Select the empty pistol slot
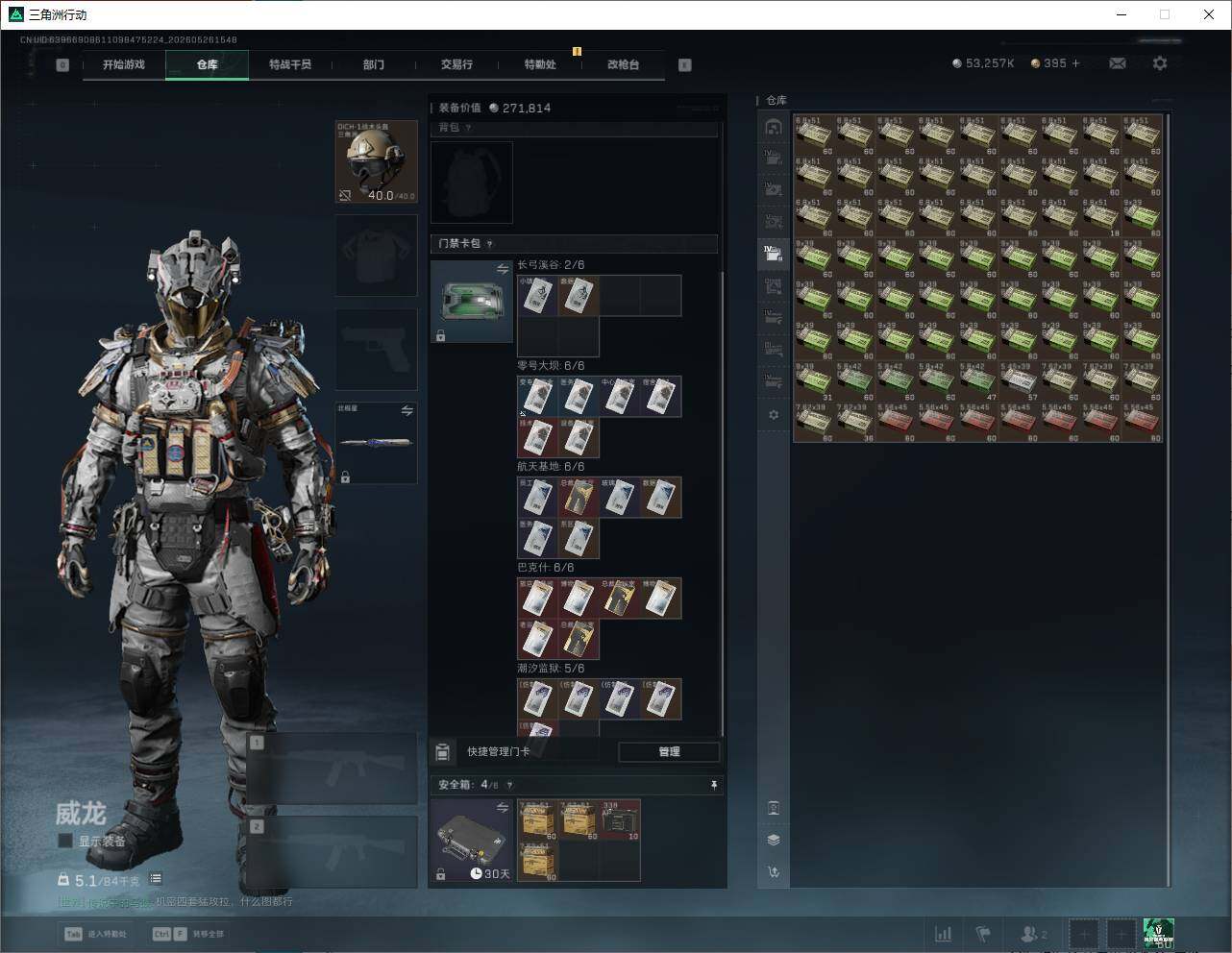 point(377,349)
